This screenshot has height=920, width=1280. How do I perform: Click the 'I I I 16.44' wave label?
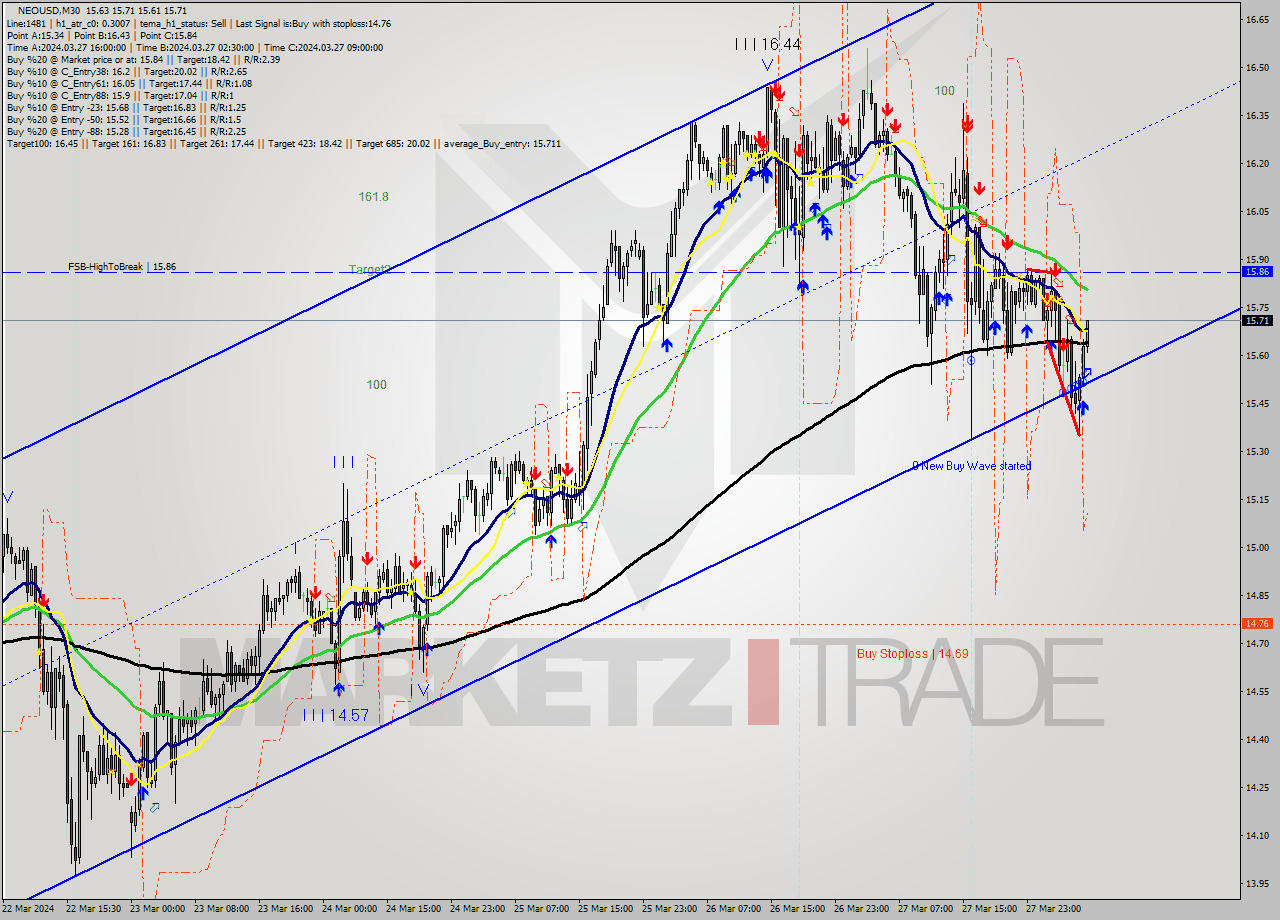click(x=767, y=44)
